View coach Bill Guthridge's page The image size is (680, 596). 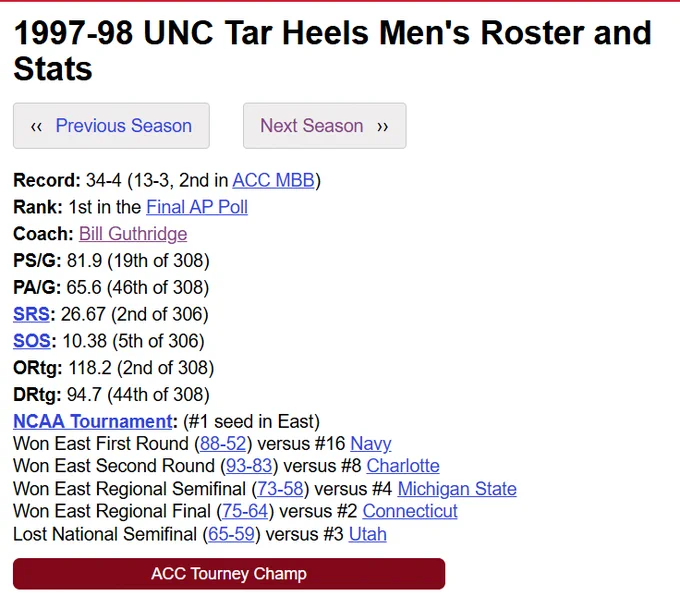133,234
